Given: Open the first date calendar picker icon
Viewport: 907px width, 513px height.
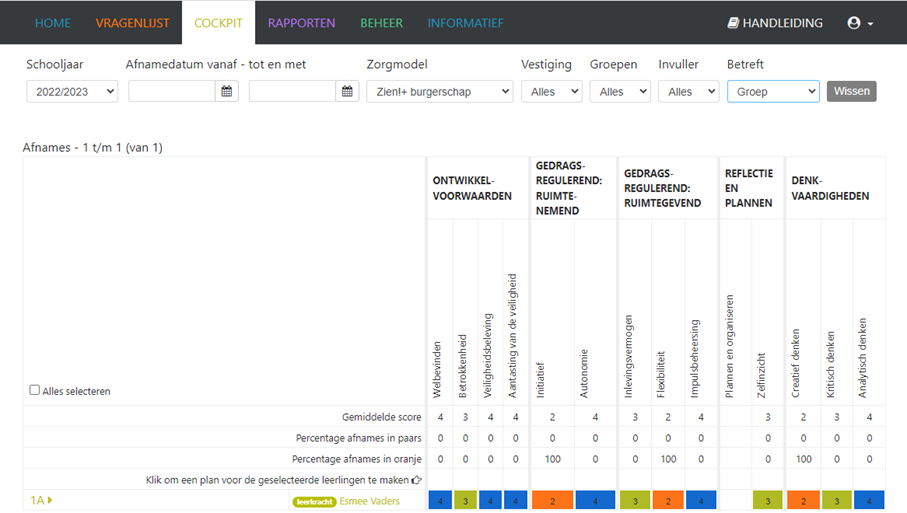Looking at the screenshot, I should [x=227, y=92].
